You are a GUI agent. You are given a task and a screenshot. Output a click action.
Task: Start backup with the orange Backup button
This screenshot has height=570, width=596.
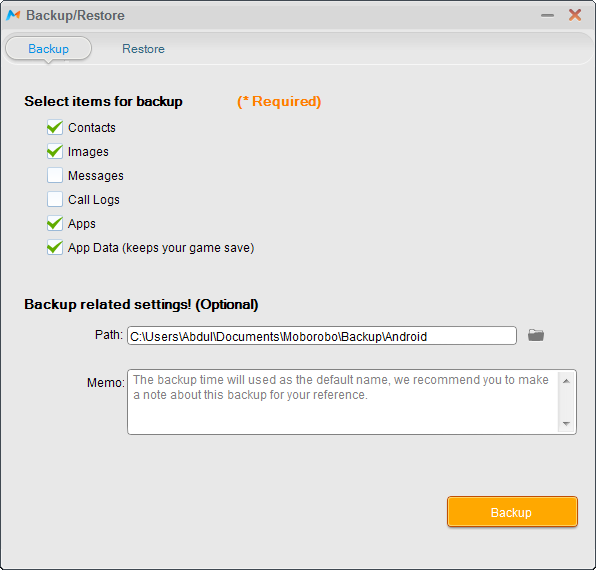click(x=512, y=511)
